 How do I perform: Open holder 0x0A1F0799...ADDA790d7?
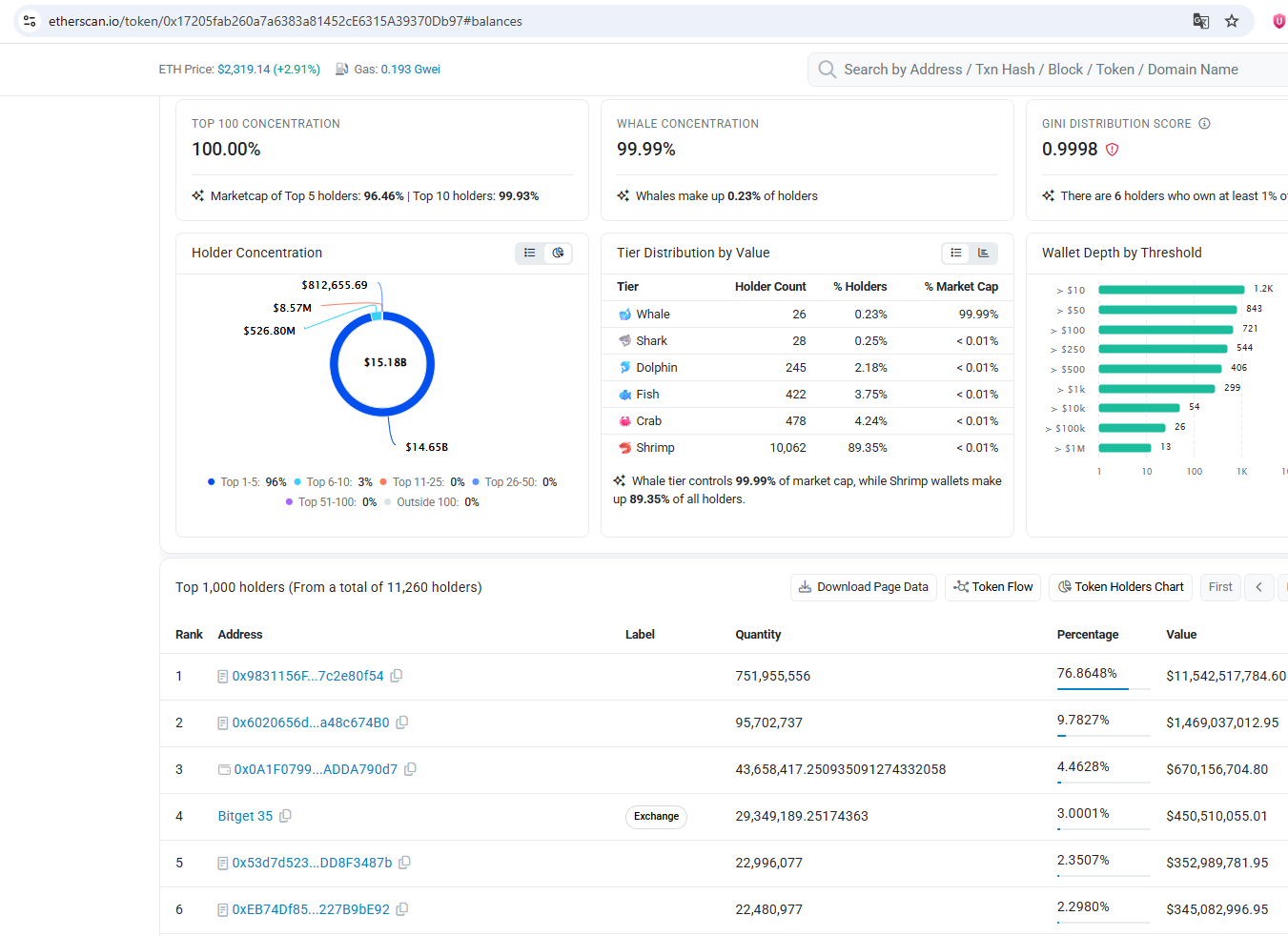[316, 769]
